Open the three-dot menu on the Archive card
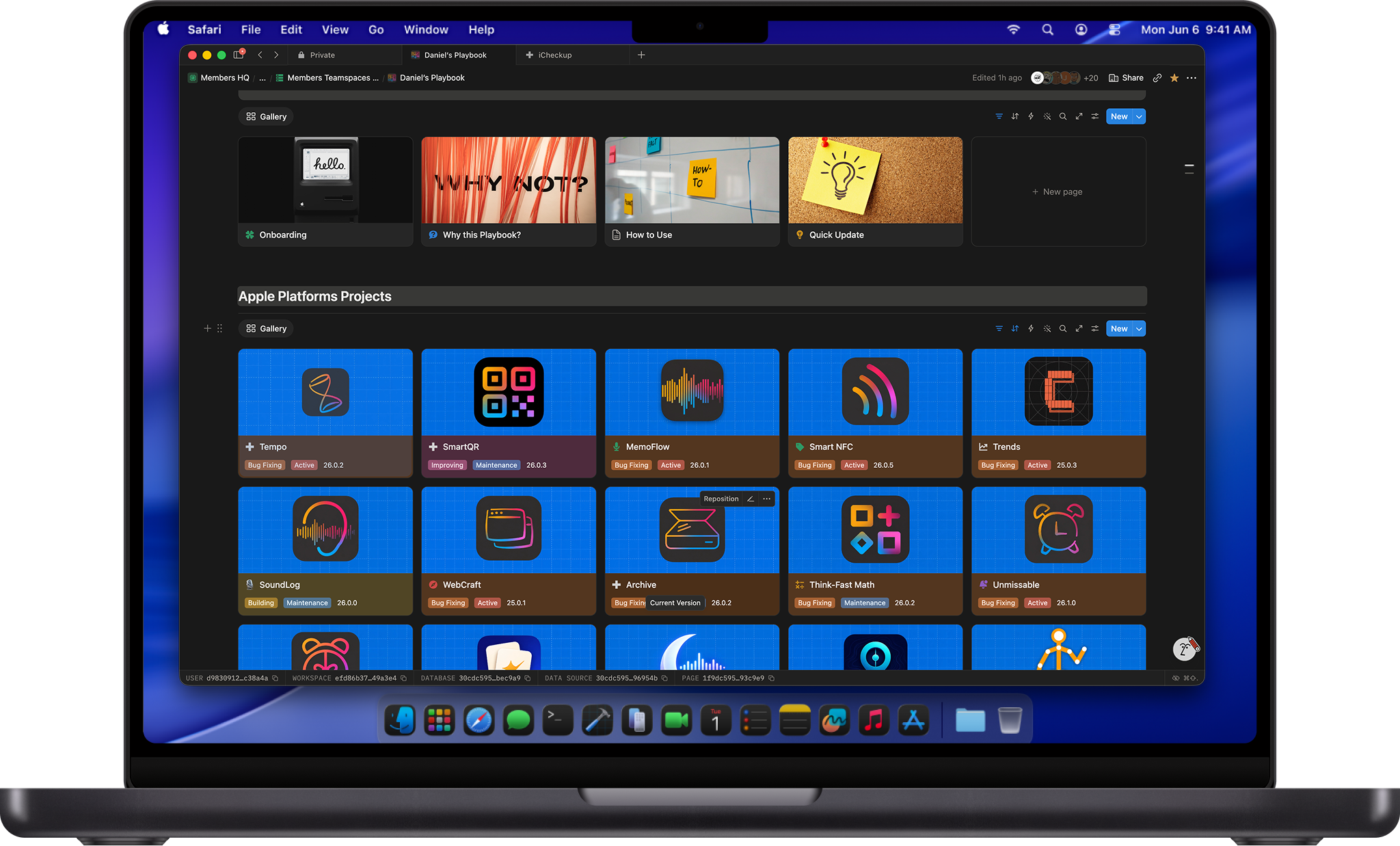 (767, 499)
